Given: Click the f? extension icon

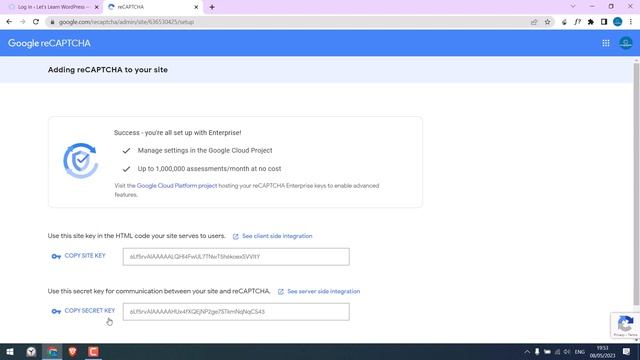Looking at the screenshot, I should tap(577, 22).
